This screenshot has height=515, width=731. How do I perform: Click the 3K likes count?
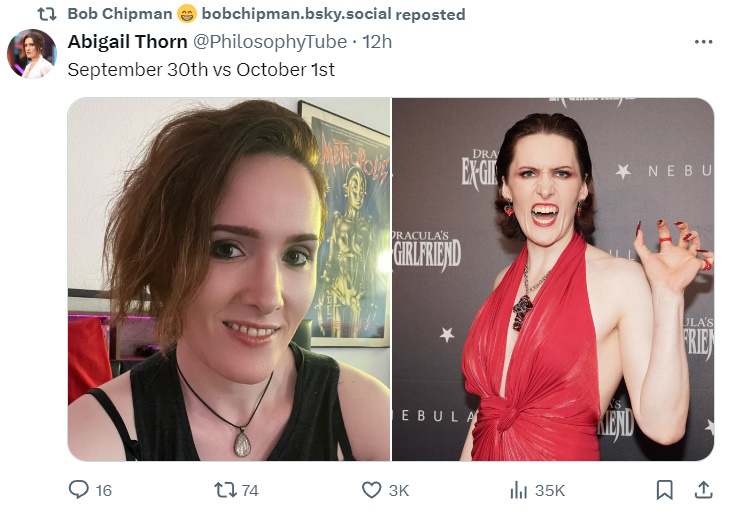pos(399,490)
